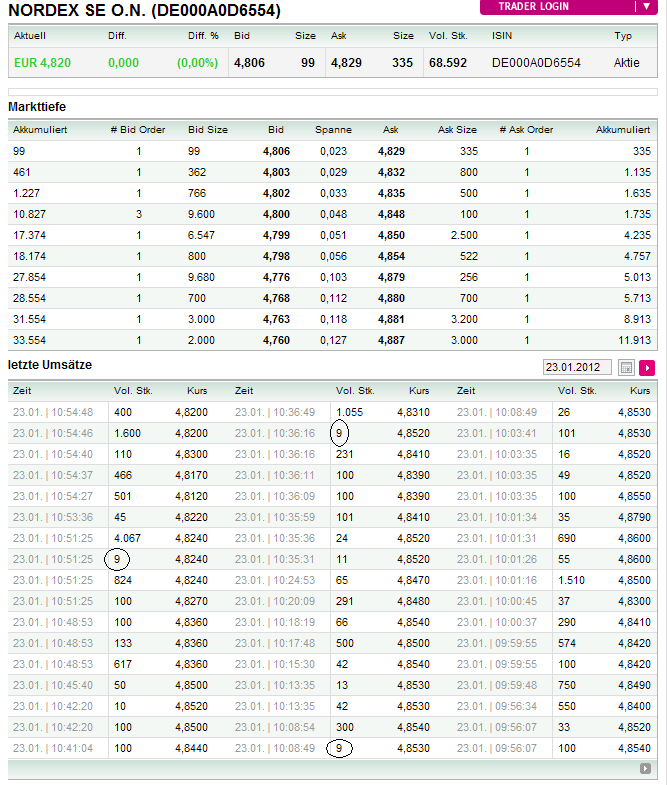Click trade volume 500 at 10:17:48
The height and width of the screenshot is (785, 667).
(345, 643)
